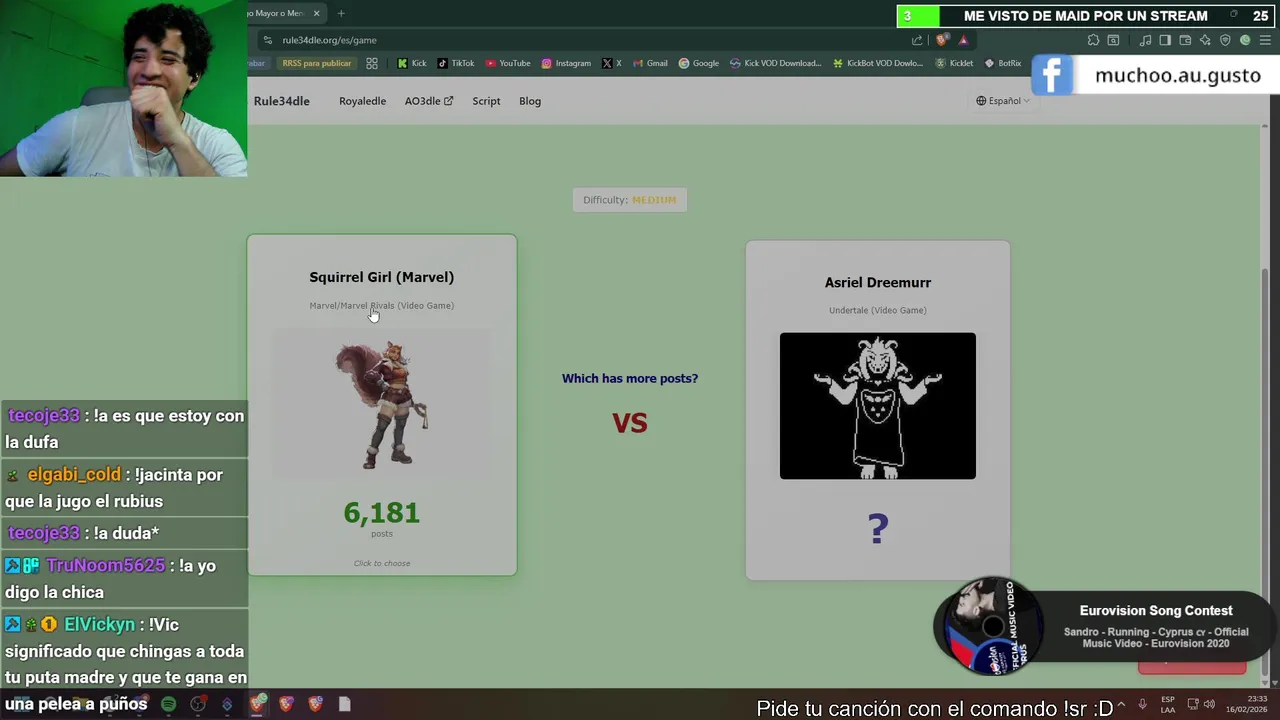This screenshot has height=720, width=1280.
Task: Click Marvel/Marvel Rivals (Video Game) subtitle
Action: 382,306
